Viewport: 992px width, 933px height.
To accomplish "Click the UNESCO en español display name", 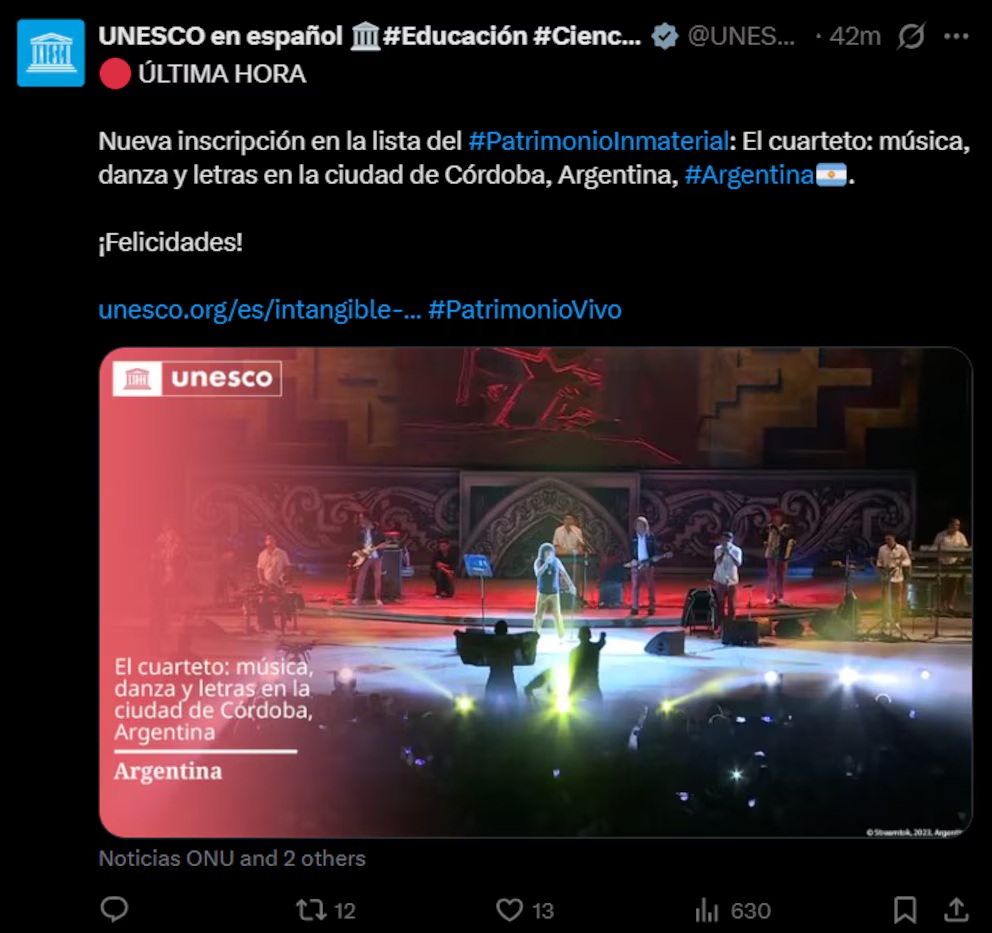I will (220, 36).
